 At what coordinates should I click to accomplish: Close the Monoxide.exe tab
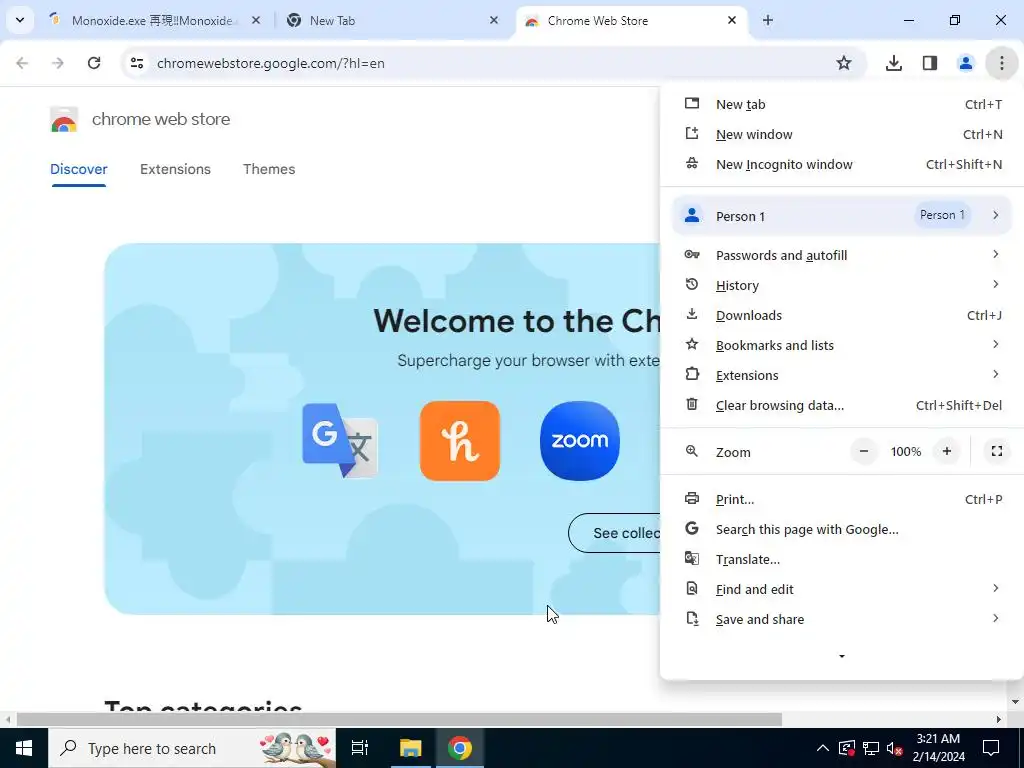click(256, 20)
